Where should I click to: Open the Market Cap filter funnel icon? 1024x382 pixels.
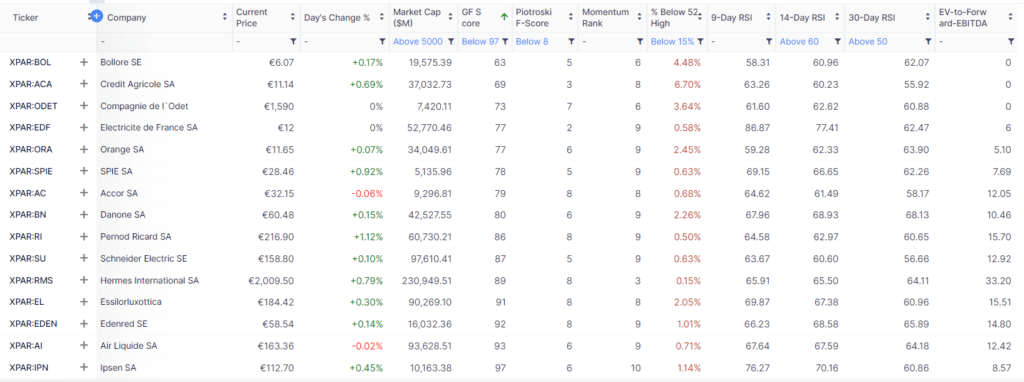pos(450,42)
